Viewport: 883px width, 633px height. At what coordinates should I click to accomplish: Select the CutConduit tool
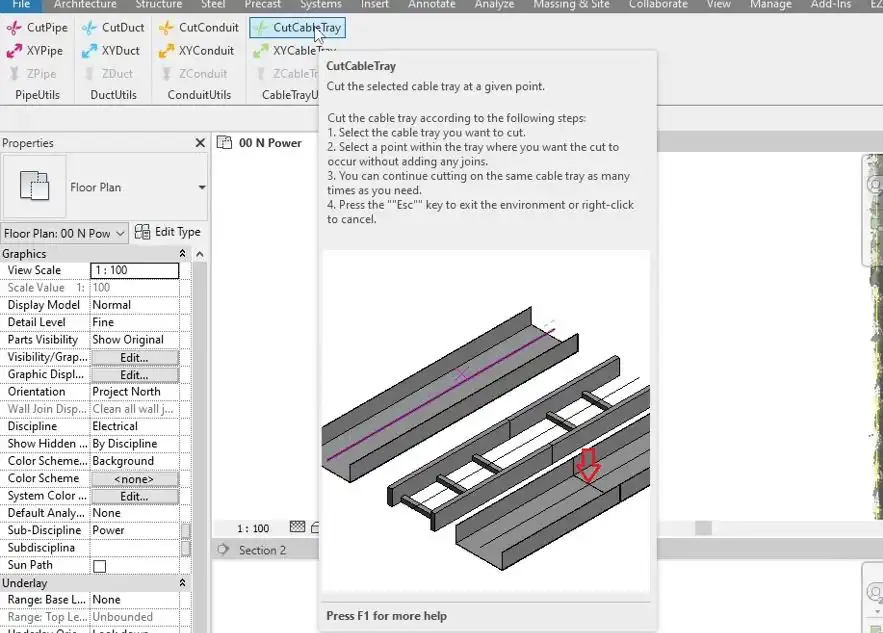[199, 28]
